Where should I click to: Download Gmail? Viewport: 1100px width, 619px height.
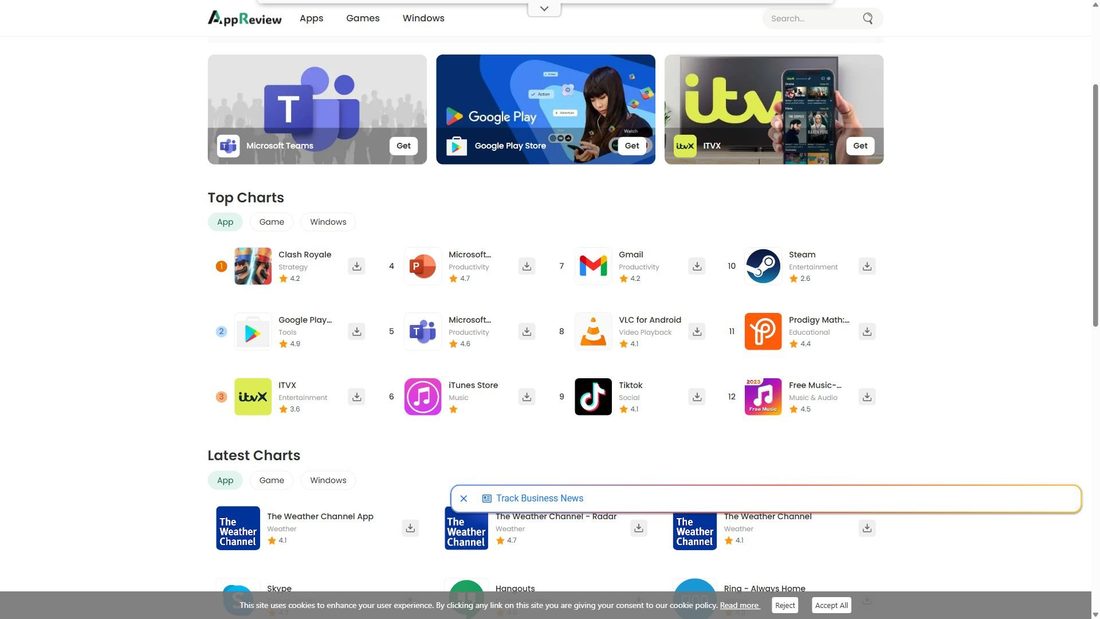(x=697, y=266)
